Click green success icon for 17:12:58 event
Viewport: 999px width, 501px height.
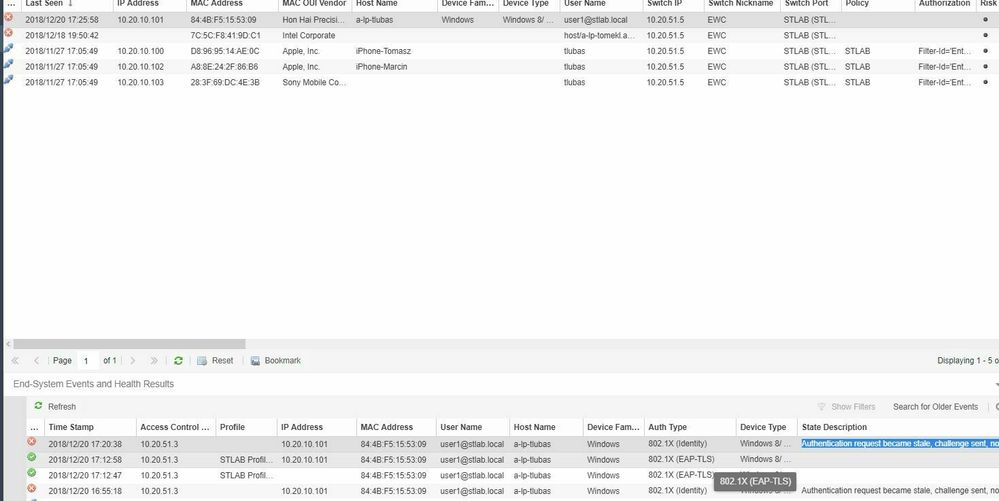pyautogui.click(x=32, y=458)
